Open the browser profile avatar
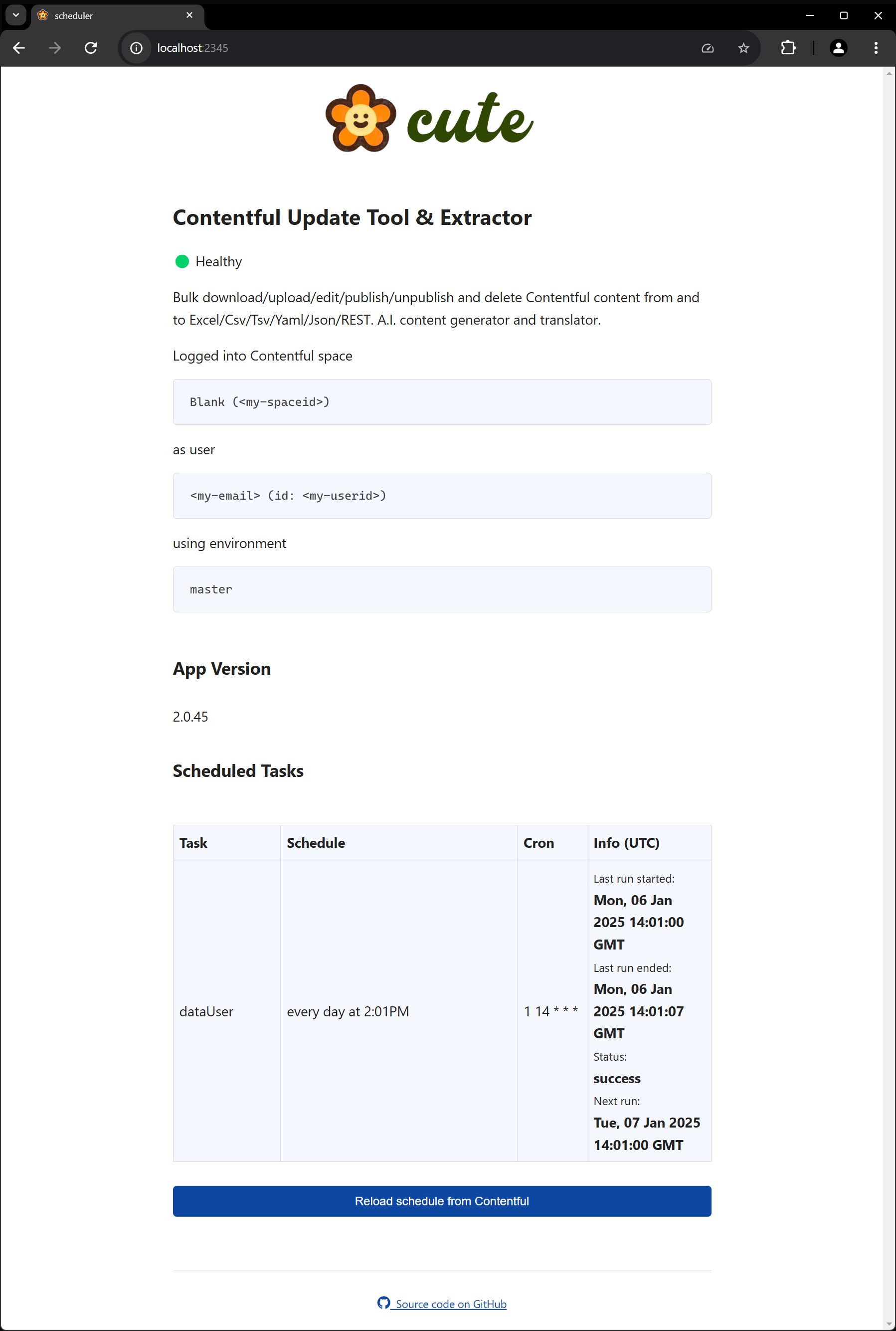The height and width of the screenshot is (1331, 896). [x=838, y=48]
